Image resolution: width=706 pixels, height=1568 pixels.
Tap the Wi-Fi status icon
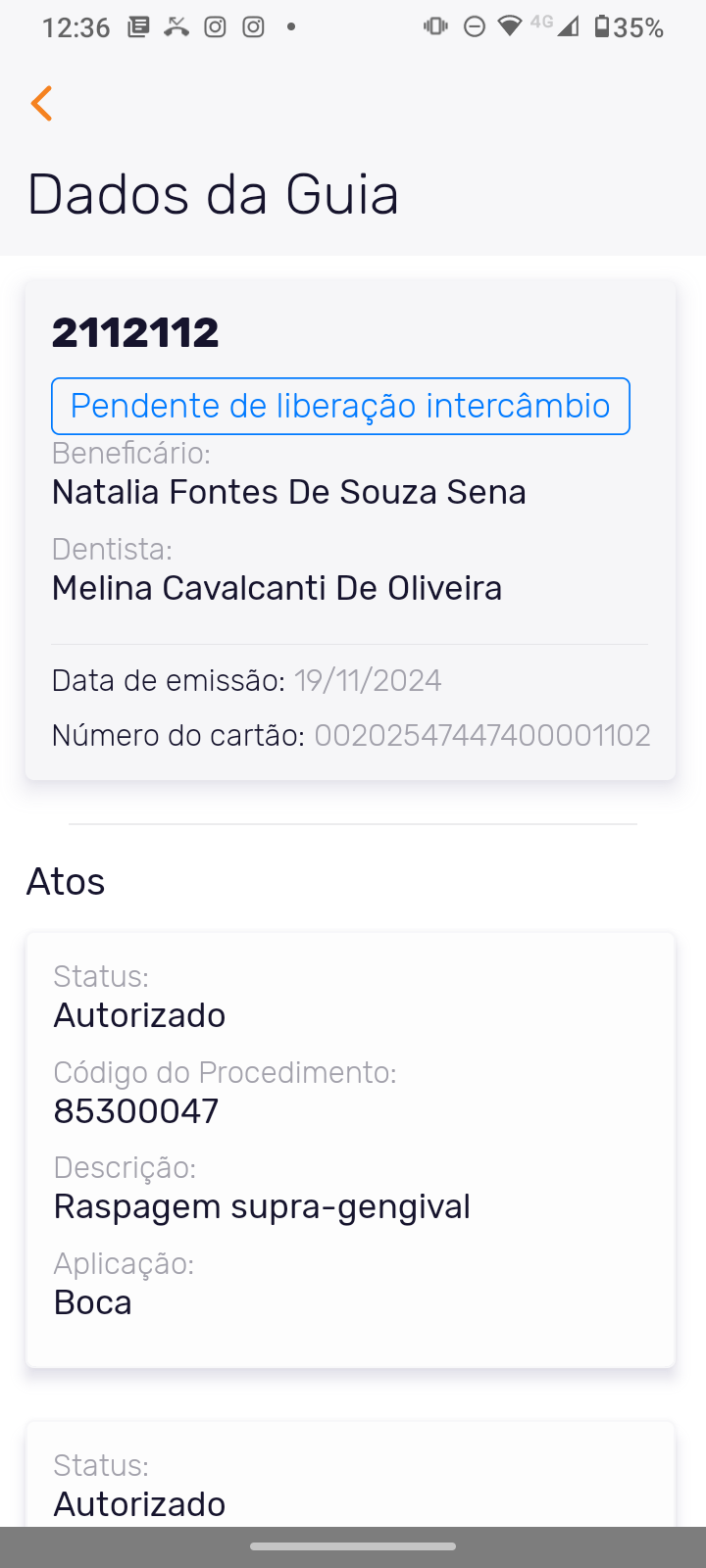click(x=509, y=27)
